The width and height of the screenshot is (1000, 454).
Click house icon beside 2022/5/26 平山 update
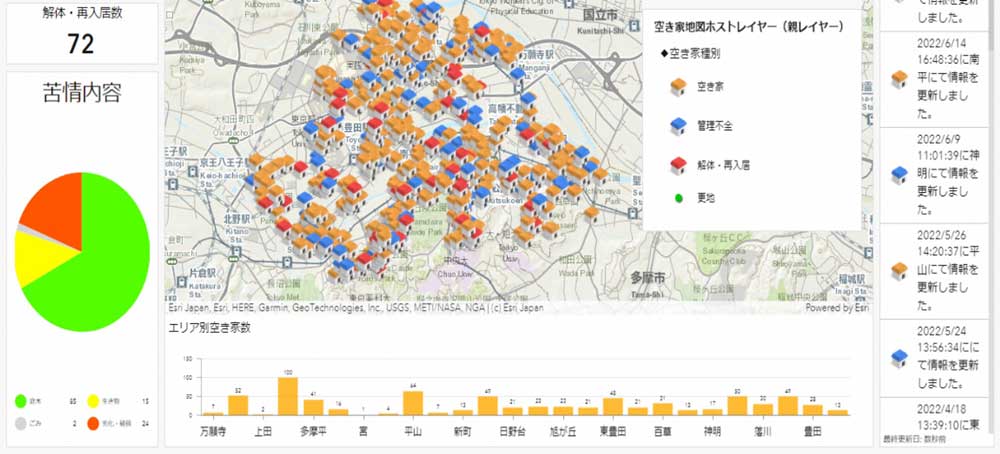pyautogui.click(x=898, y=268)
